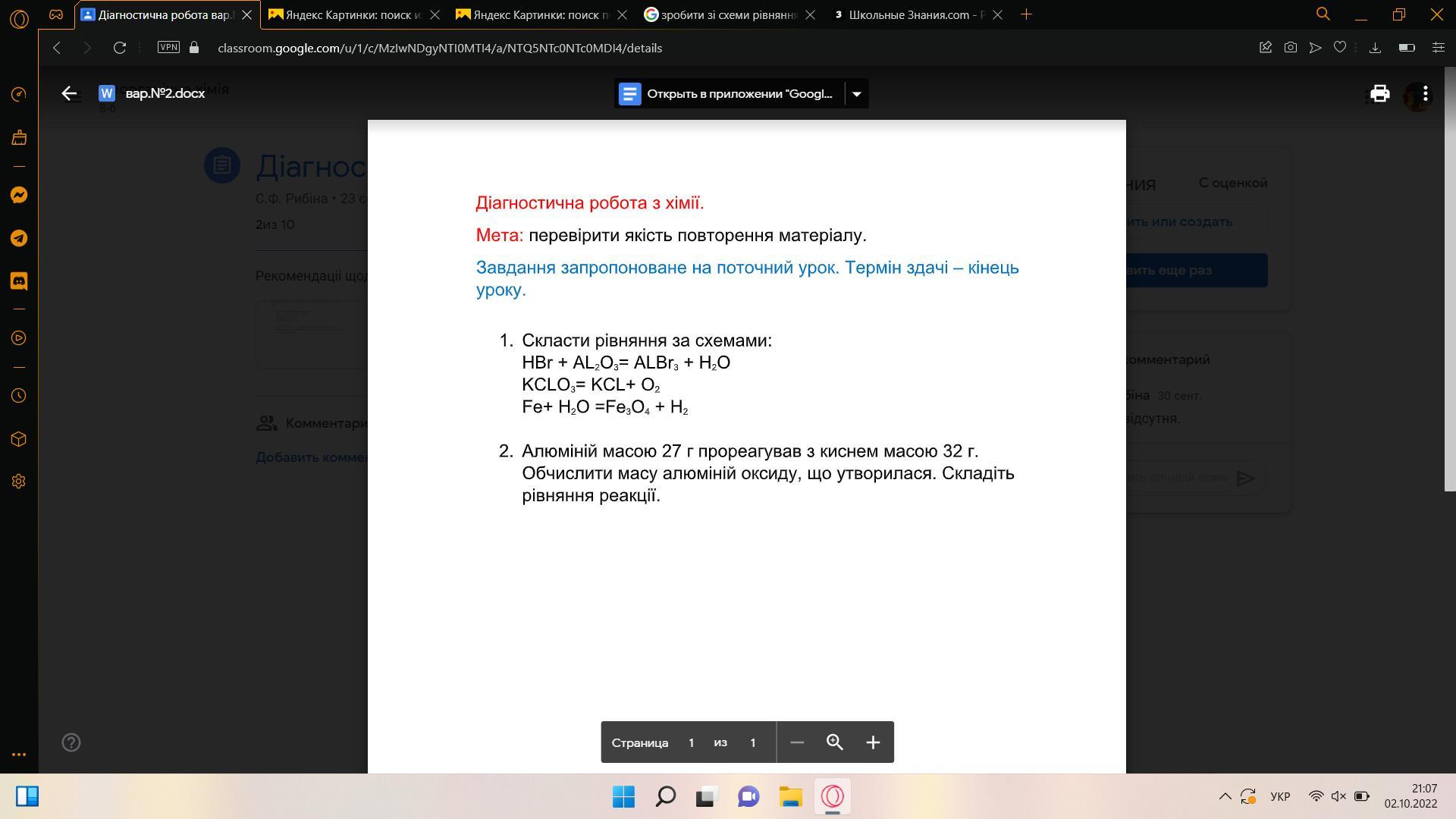
Task: Click Open in Google Docs button
Action: pos(728,94)
